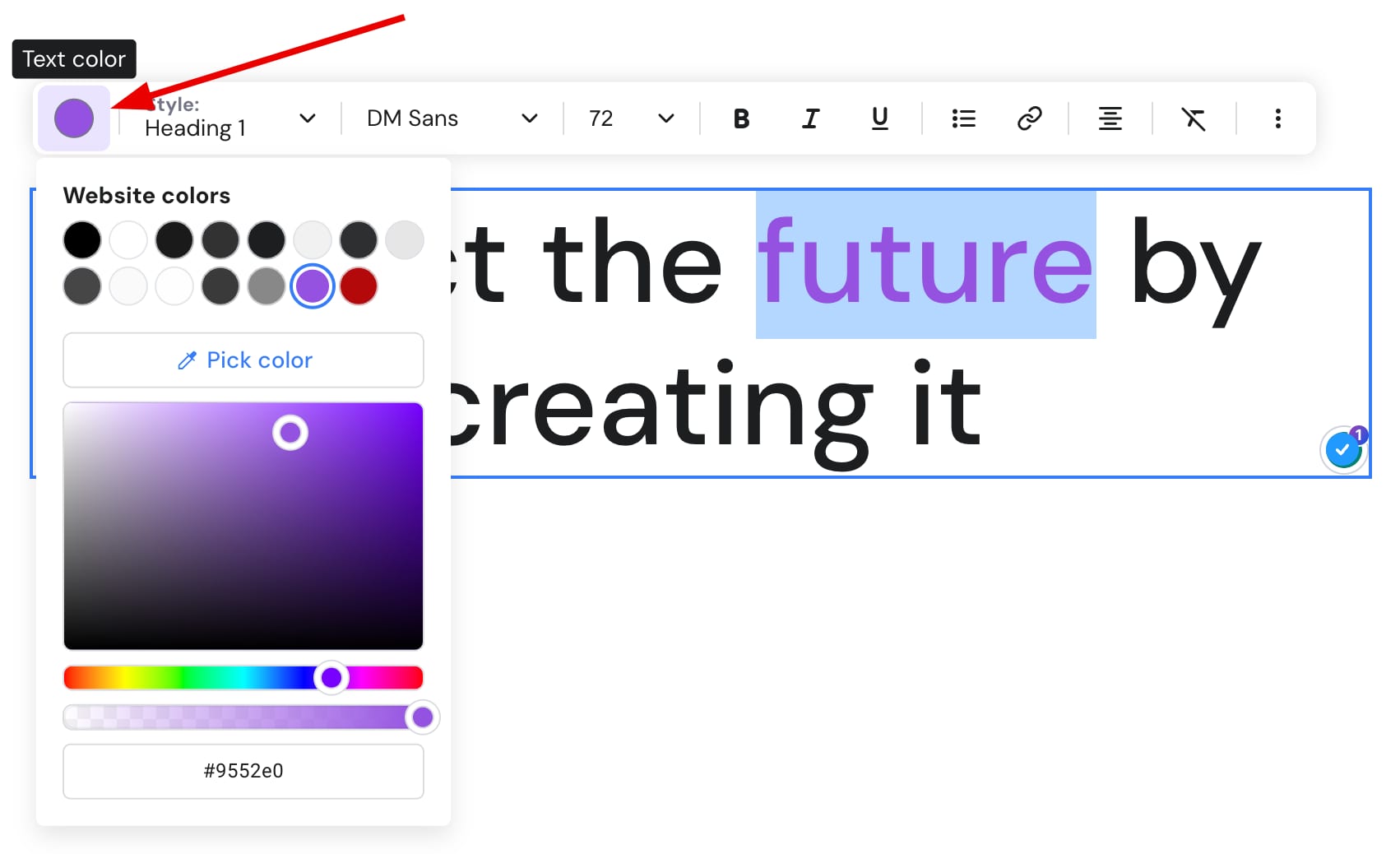Image resolution: width=1400 pixels, height=854 pixels.
Task: Select the blue checkmark badge on text block
Action: coord(1342,449)
